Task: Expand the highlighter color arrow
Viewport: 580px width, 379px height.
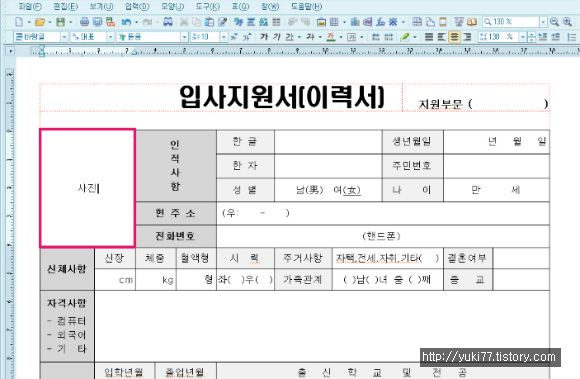Action: (x=414, y=37)
